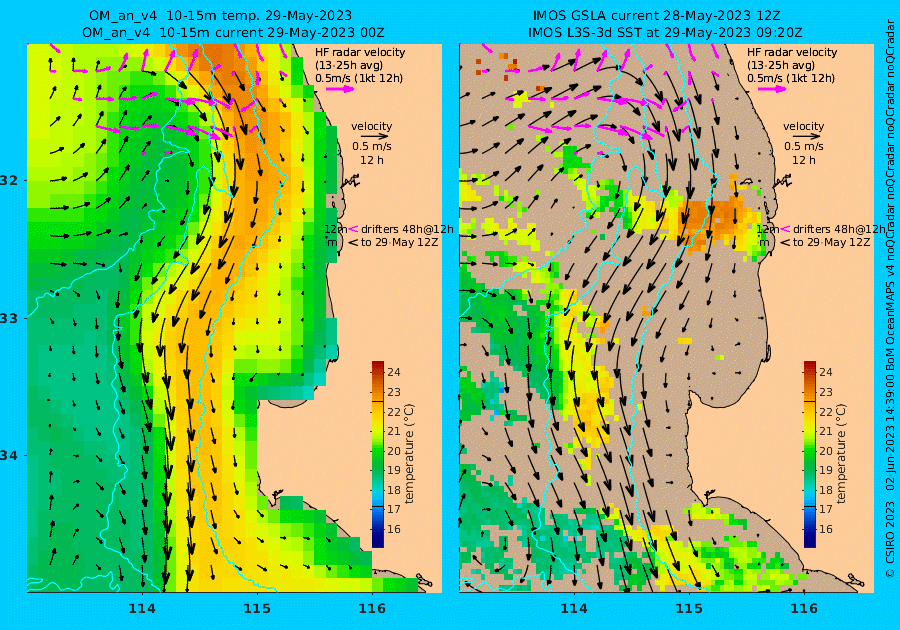Select the title 'OM_an_v4 10-15m temp. 29-May-2023'
The width and height of the screenshot is (900, 630).
tap(220, 16)
